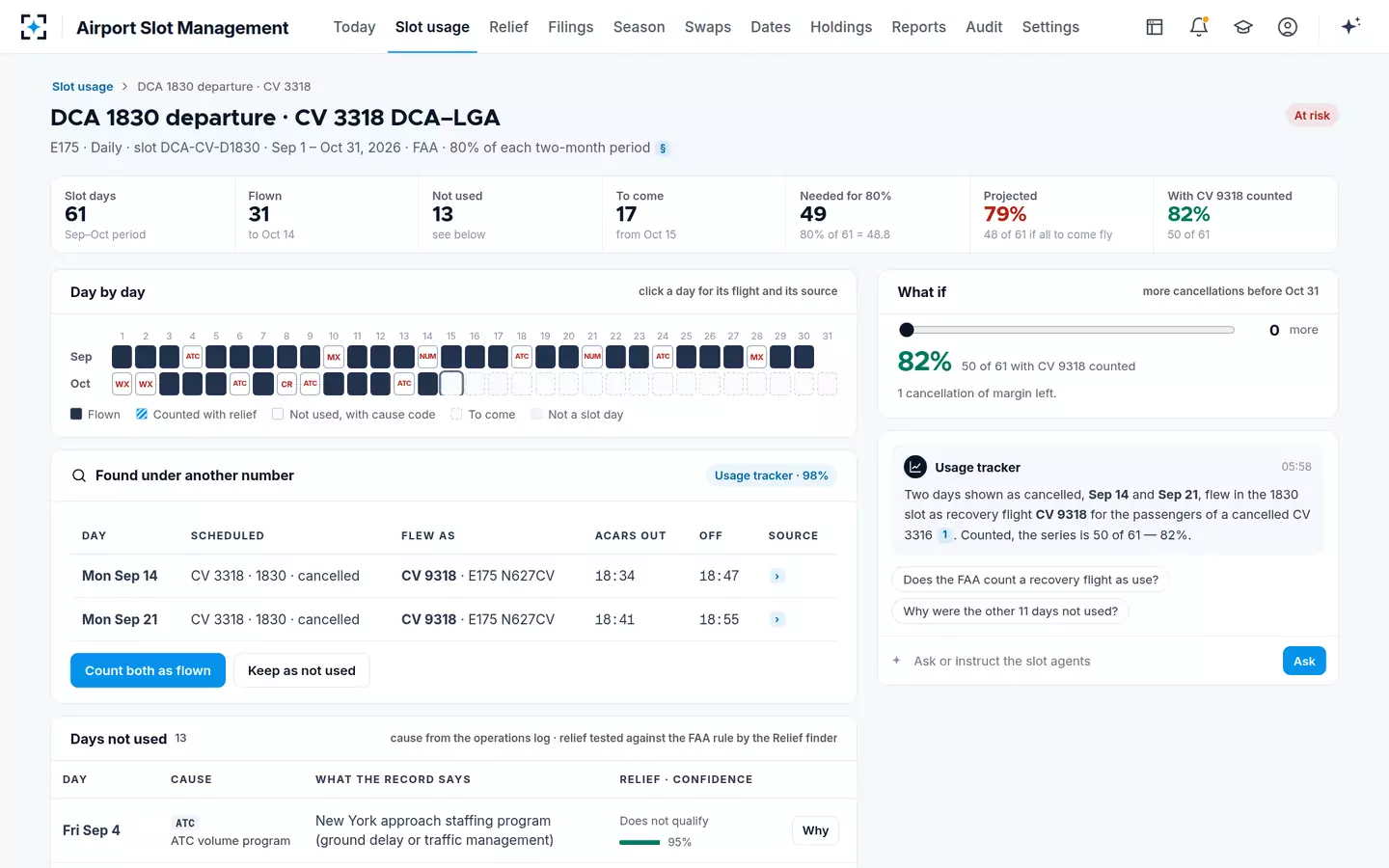The height and width of the screenshot is (868, 1389).
Task: Click the sparkle icon in the ask field
Action: [x=896, y=661]
